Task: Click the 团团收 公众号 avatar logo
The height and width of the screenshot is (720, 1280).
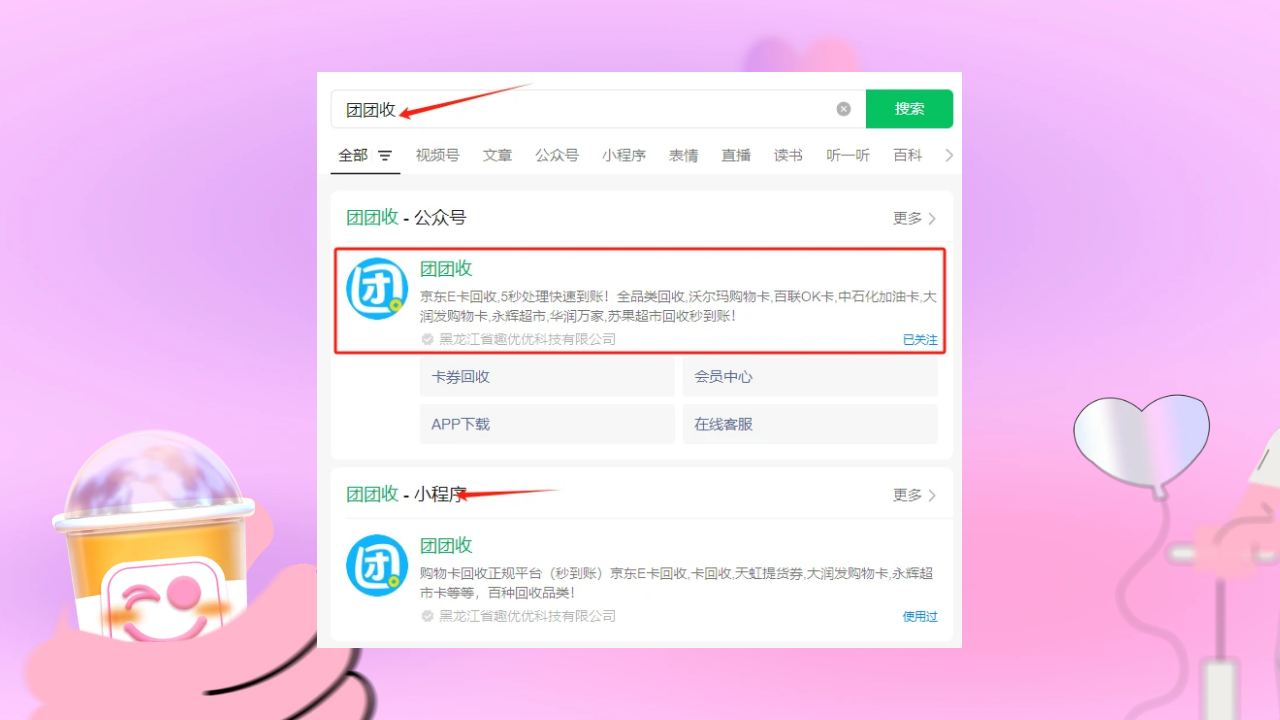Action: point(377,289)
